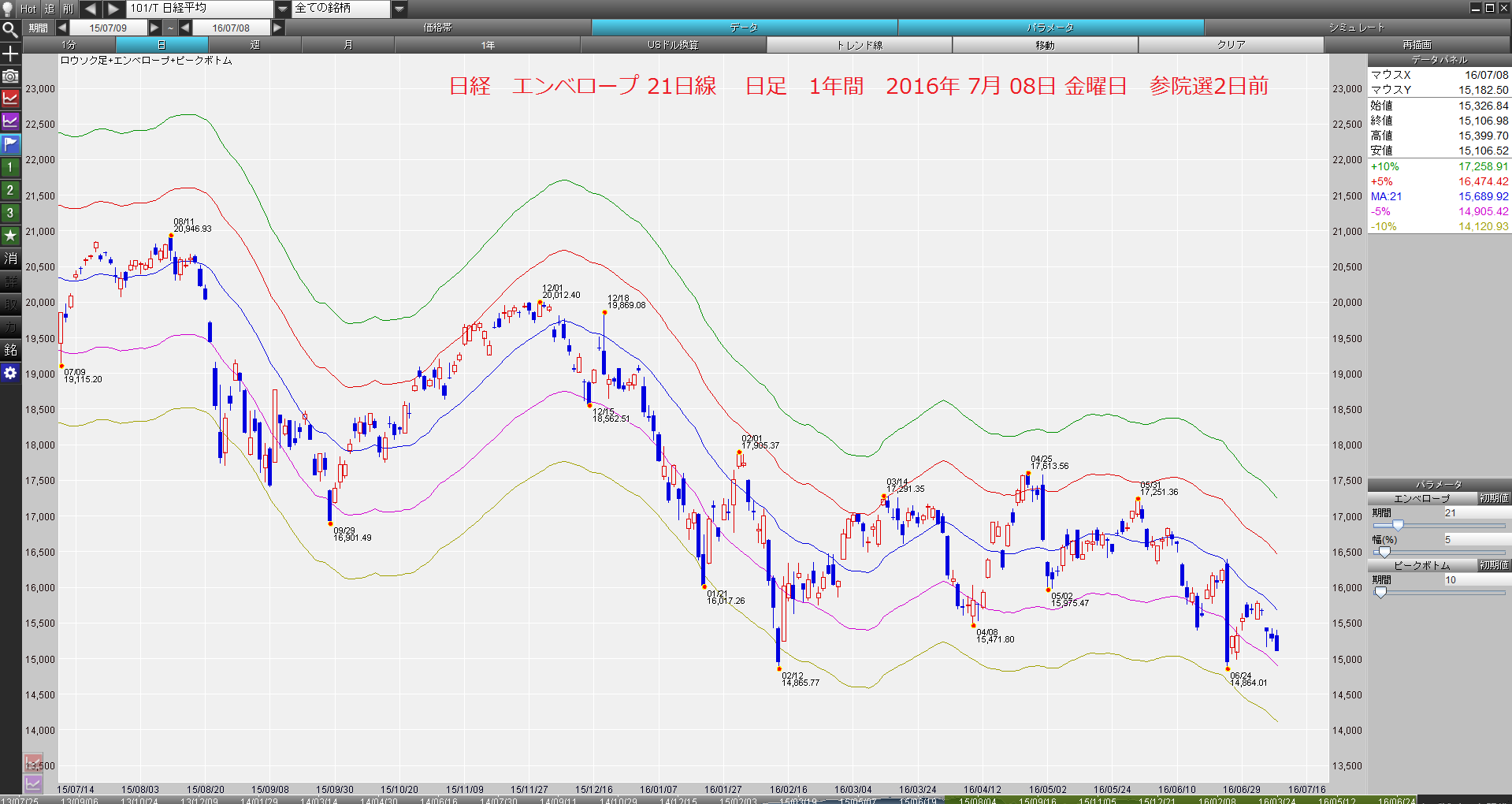Step end date 16/07/08 backward

click(x=185, y=28)
